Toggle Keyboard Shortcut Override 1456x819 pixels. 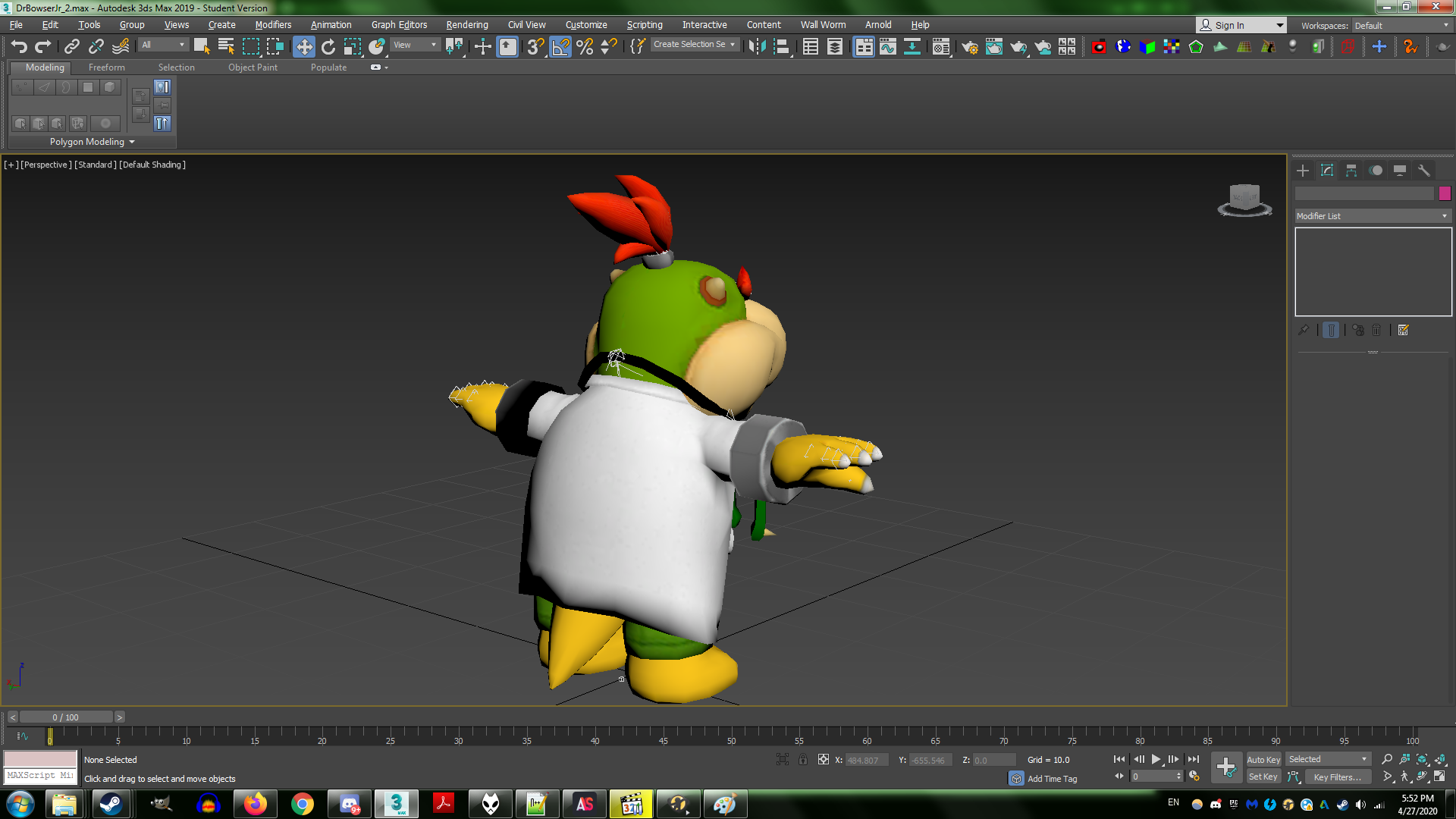pyautogui.click(x=507, y=47)
